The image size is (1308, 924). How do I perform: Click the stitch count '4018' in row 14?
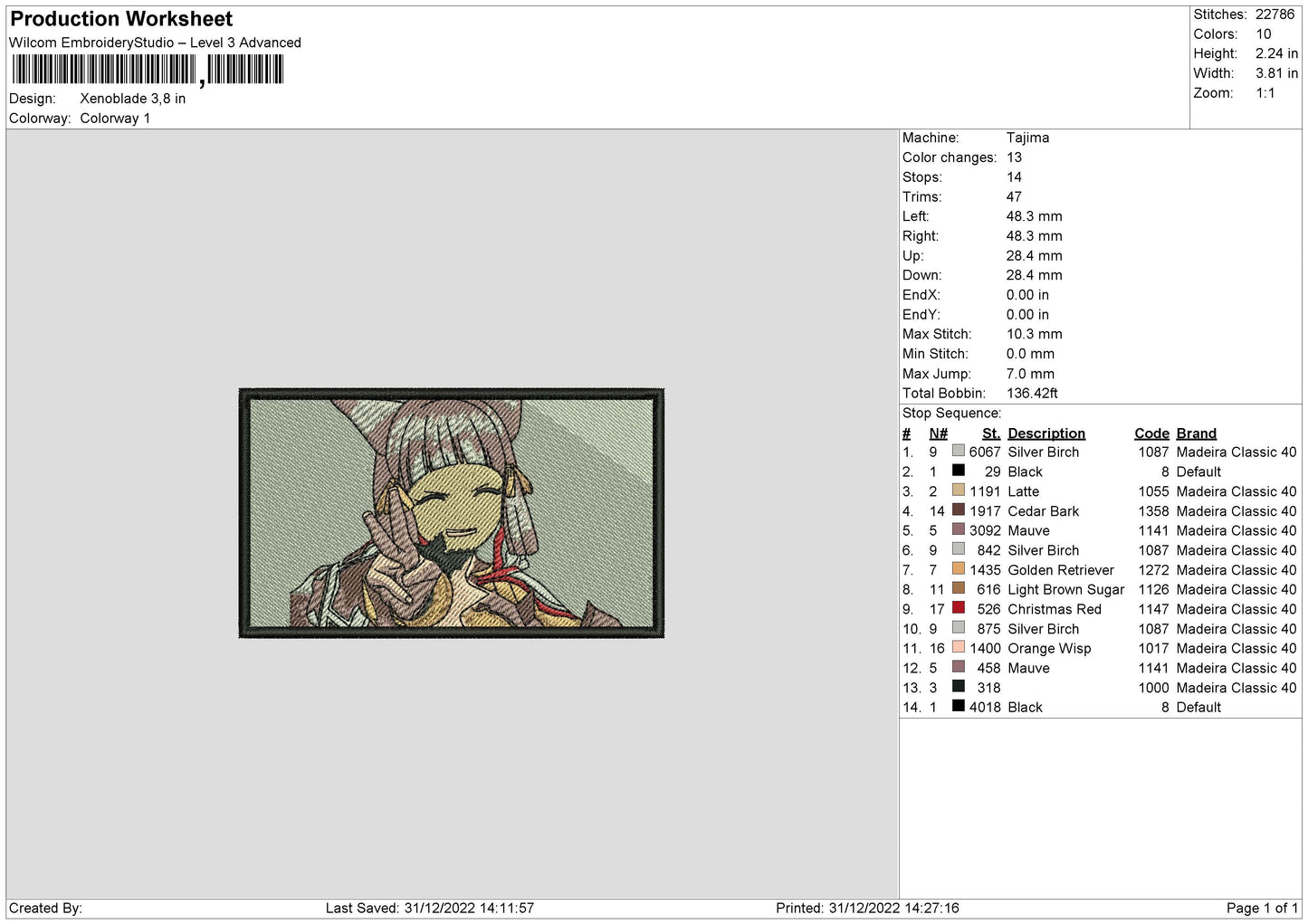point(985,708)
